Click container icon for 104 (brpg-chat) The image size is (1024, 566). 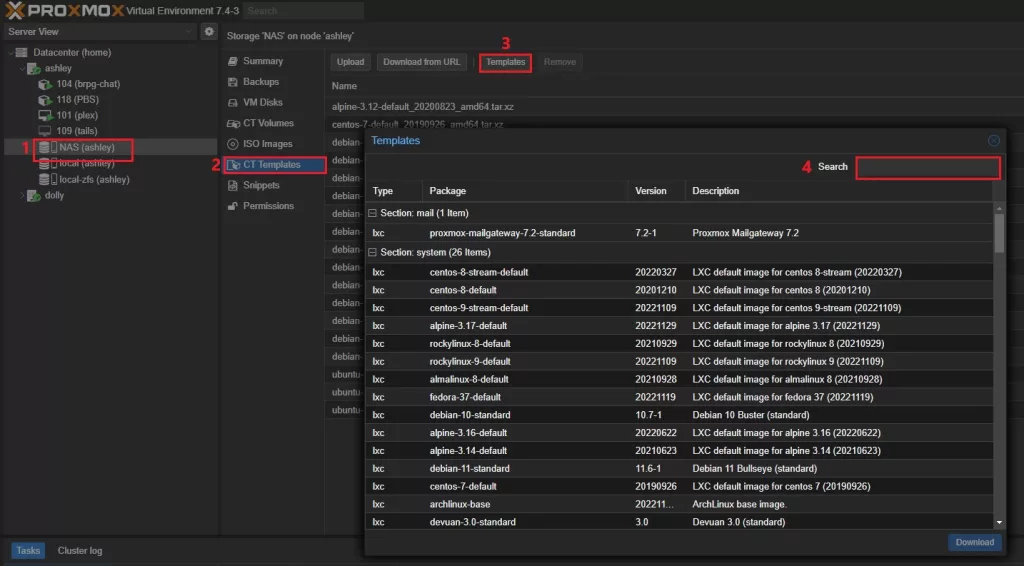tap(44, 84)
